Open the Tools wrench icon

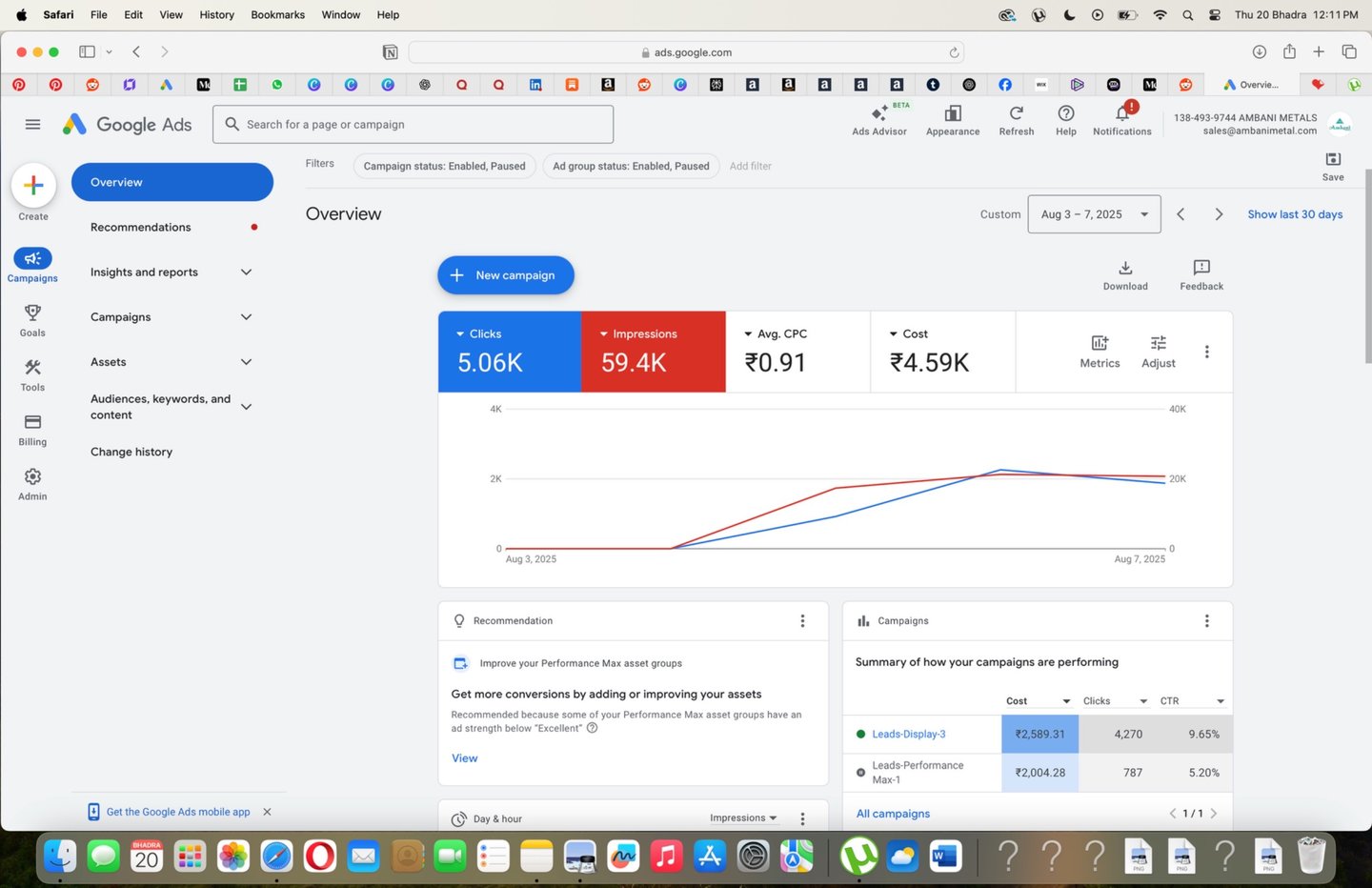pos(32,367)
